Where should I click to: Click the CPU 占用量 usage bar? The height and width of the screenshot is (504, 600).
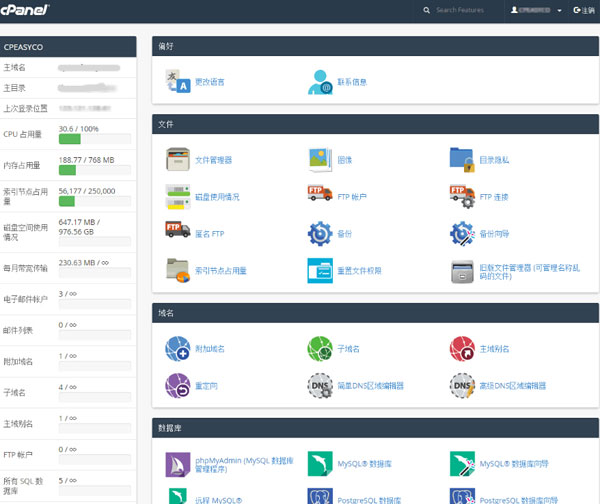point(93,141)
